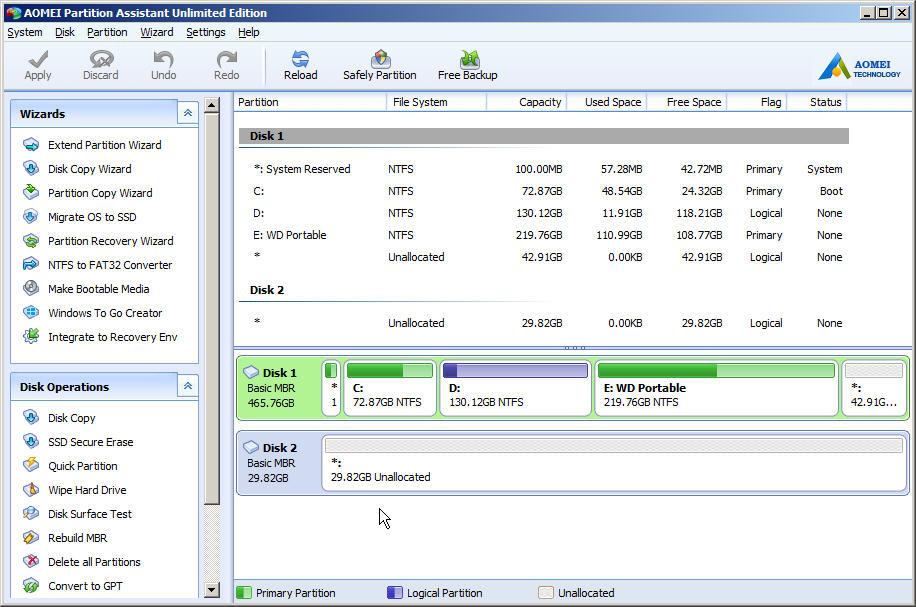Sort by the Used Space column header

tap(606, 102)
